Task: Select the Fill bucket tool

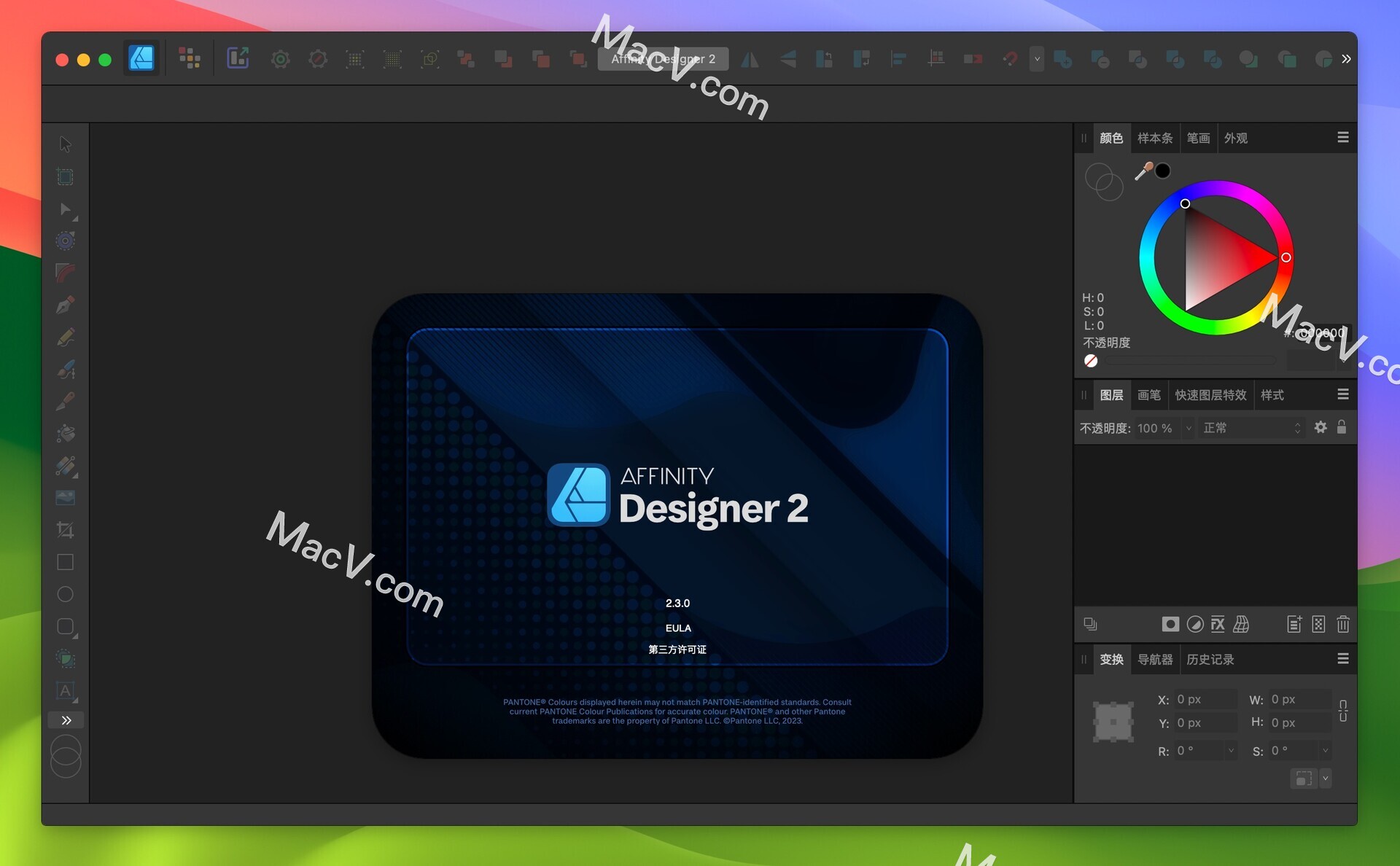Action: [66, 433]
